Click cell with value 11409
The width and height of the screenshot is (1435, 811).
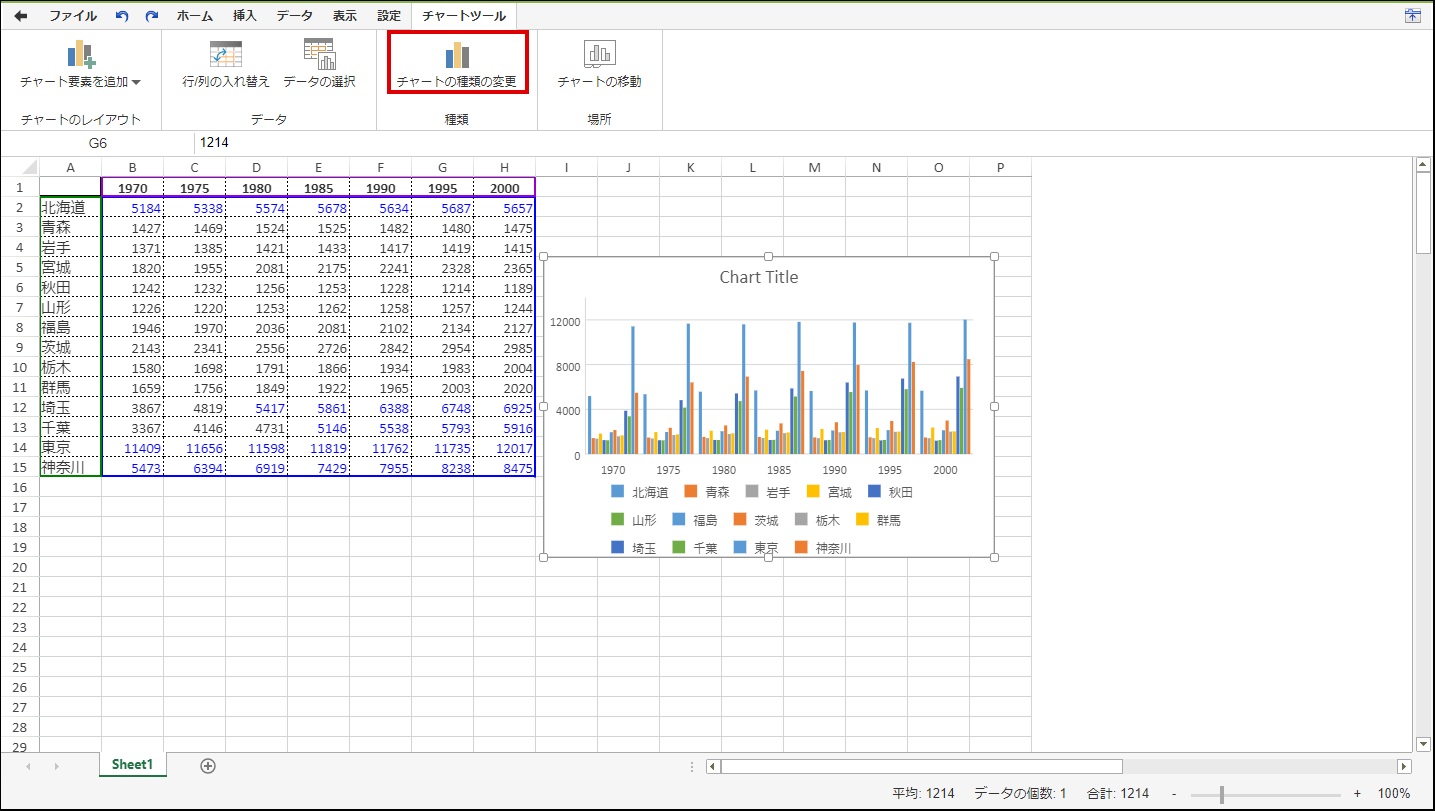pos(132,447)
